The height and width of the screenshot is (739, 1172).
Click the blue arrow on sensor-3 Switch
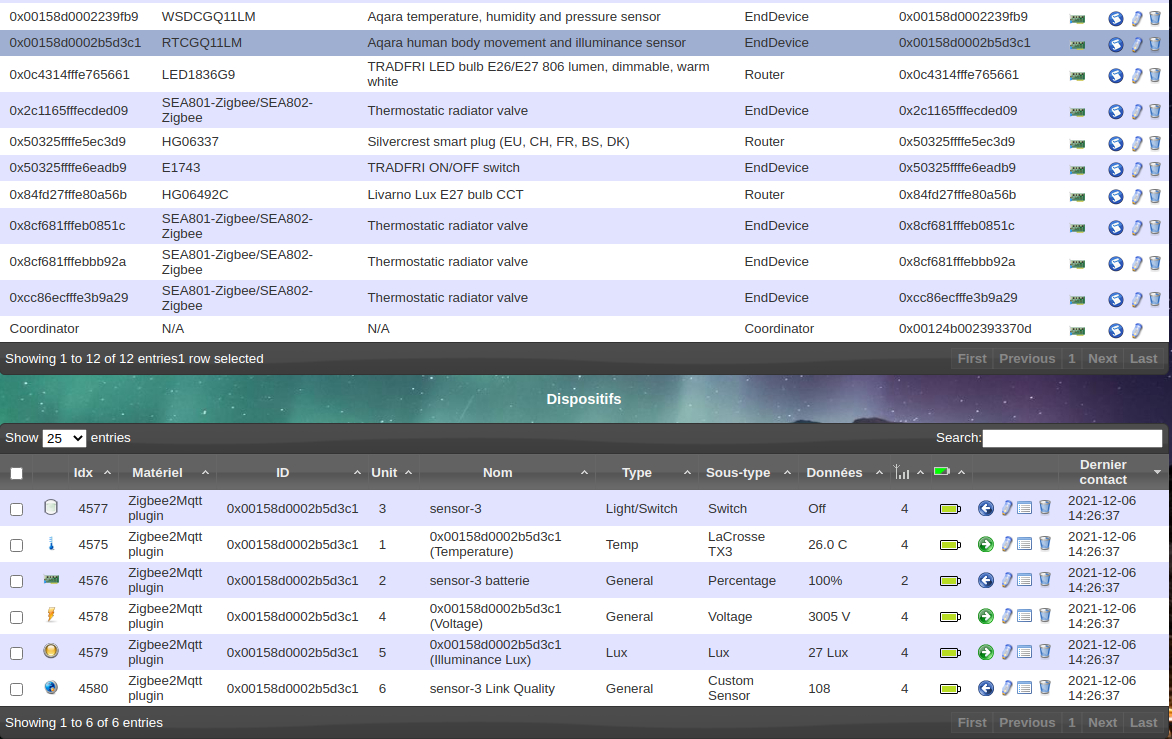985,508
